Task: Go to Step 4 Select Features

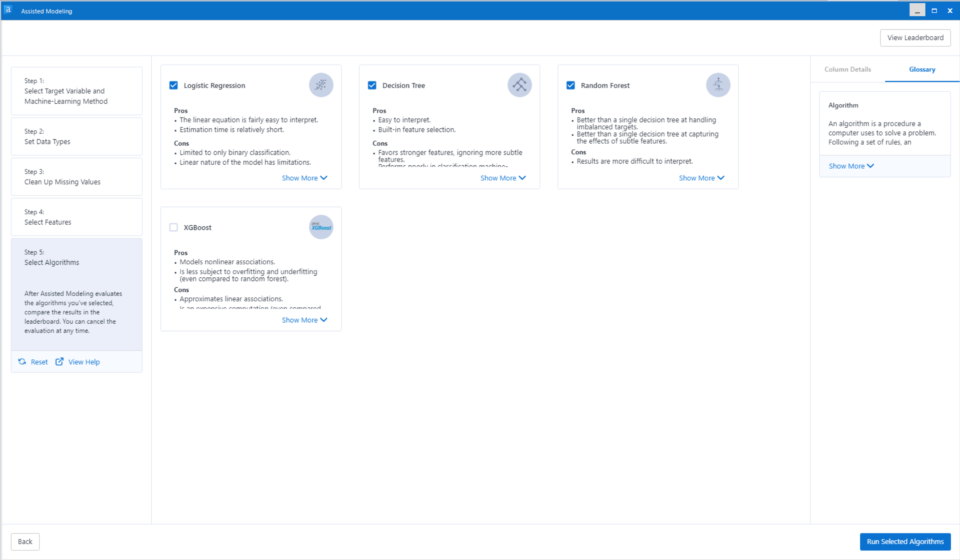Action: (77, 217)
